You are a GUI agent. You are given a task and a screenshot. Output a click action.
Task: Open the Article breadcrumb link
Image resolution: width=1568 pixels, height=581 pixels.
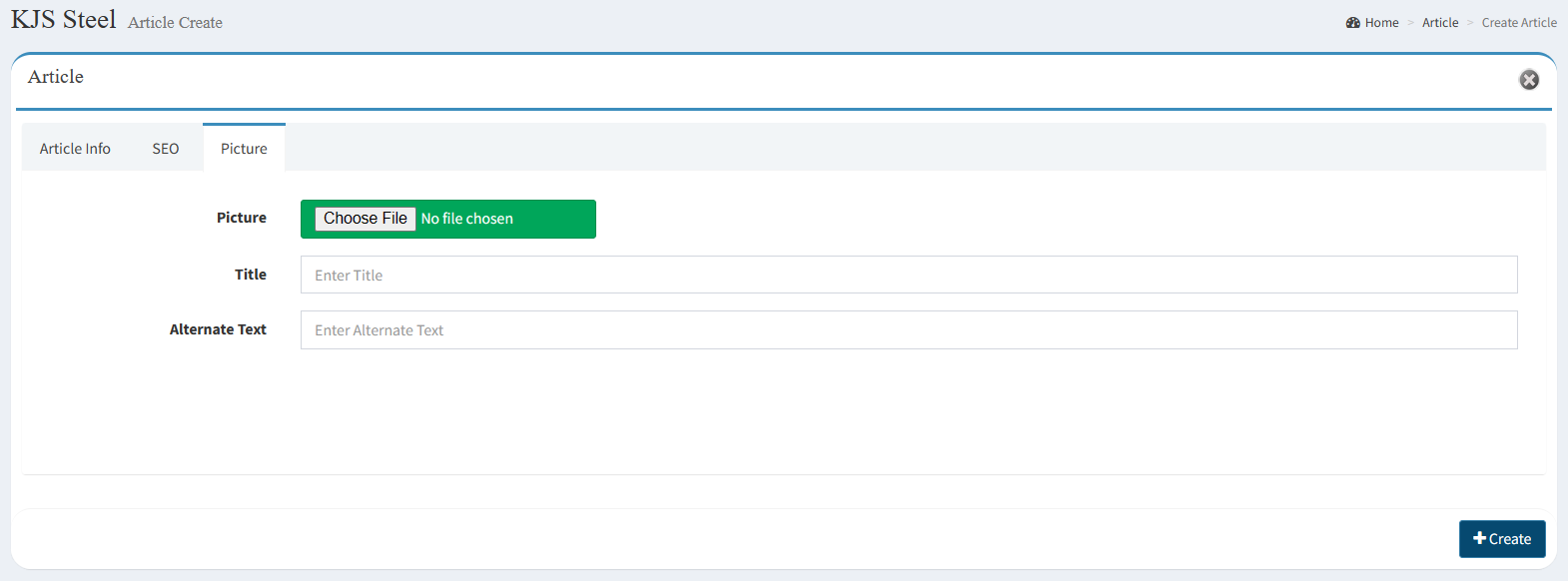[1440, 23]
